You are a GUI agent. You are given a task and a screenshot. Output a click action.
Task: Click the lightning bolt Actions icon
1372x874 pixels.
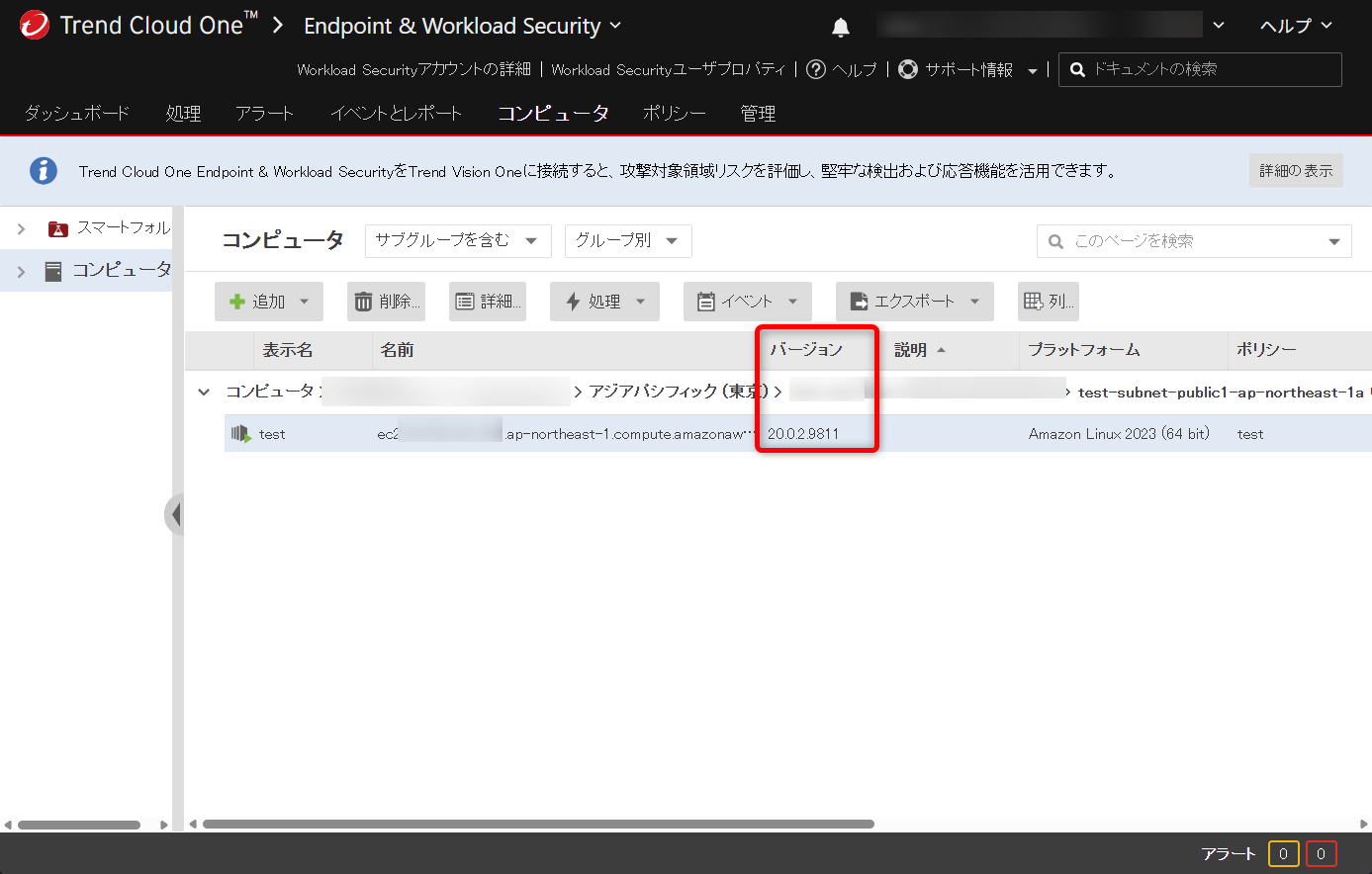tap(573, 302)
